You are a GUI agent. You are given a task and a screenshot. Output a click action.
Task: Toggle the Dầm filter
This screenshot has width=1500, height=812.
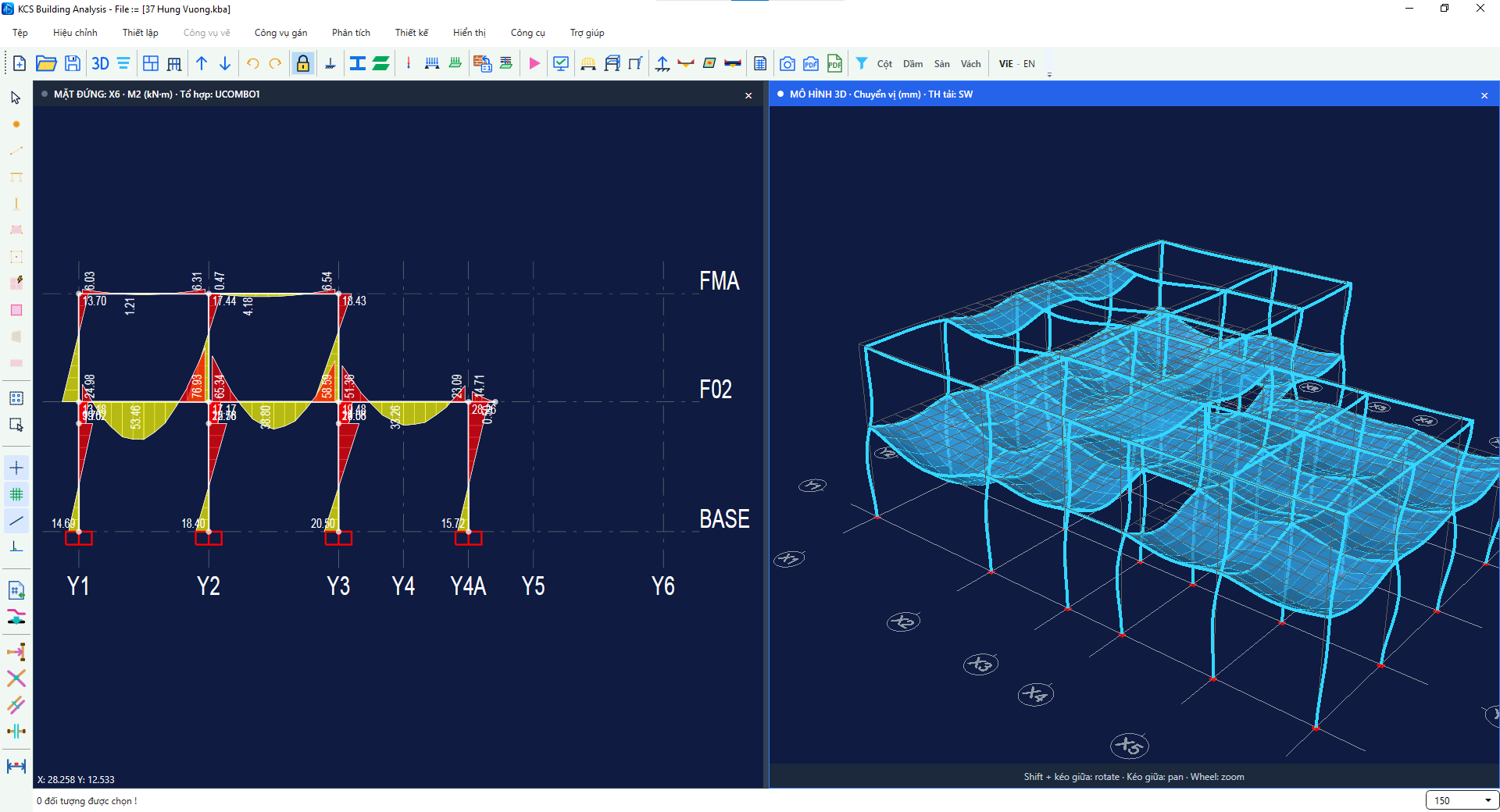coord(912,64)
